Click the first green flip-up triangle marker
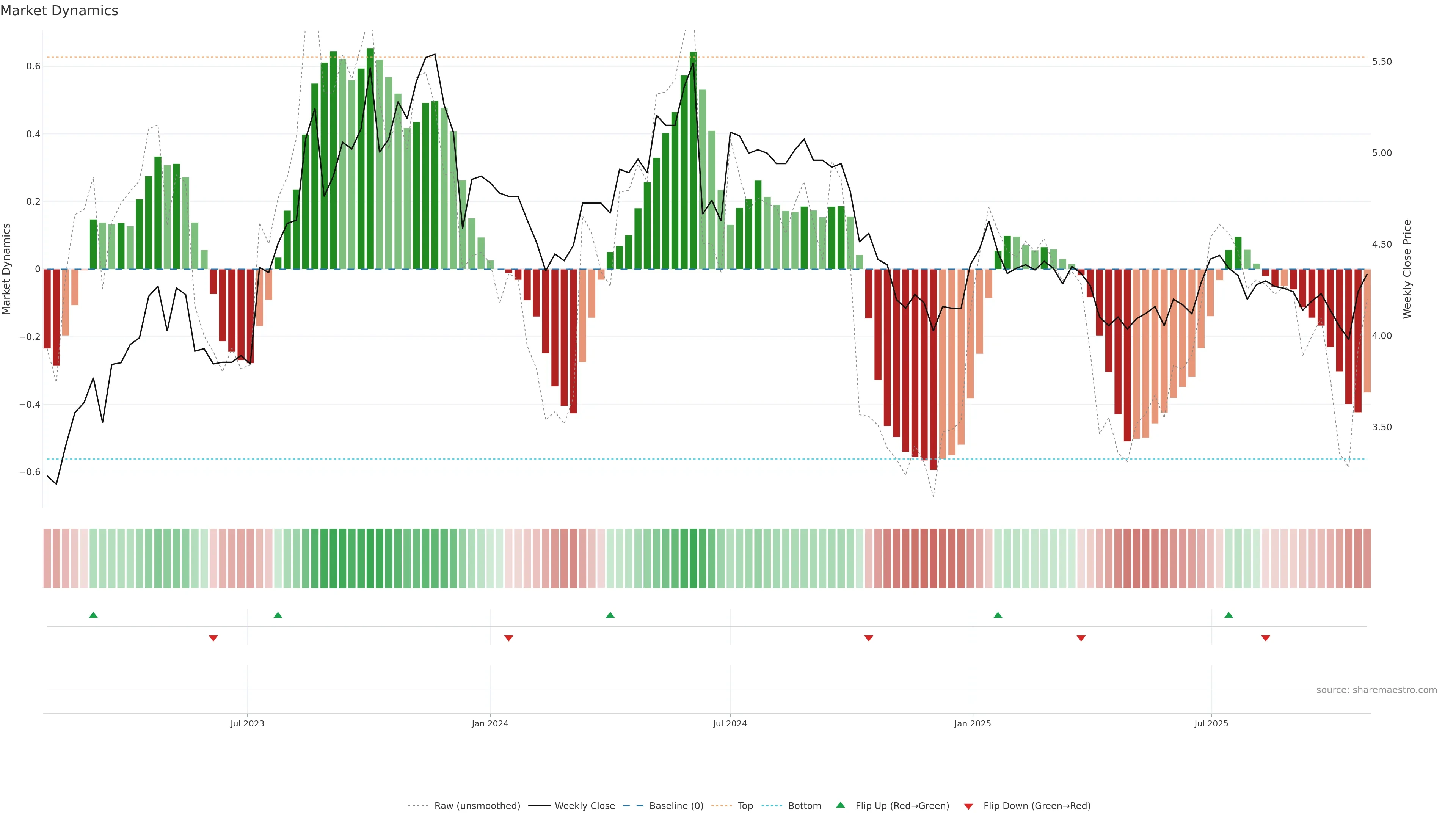Image resolution: width=1456 pixels, height=819 pixels. coord(93,615)
